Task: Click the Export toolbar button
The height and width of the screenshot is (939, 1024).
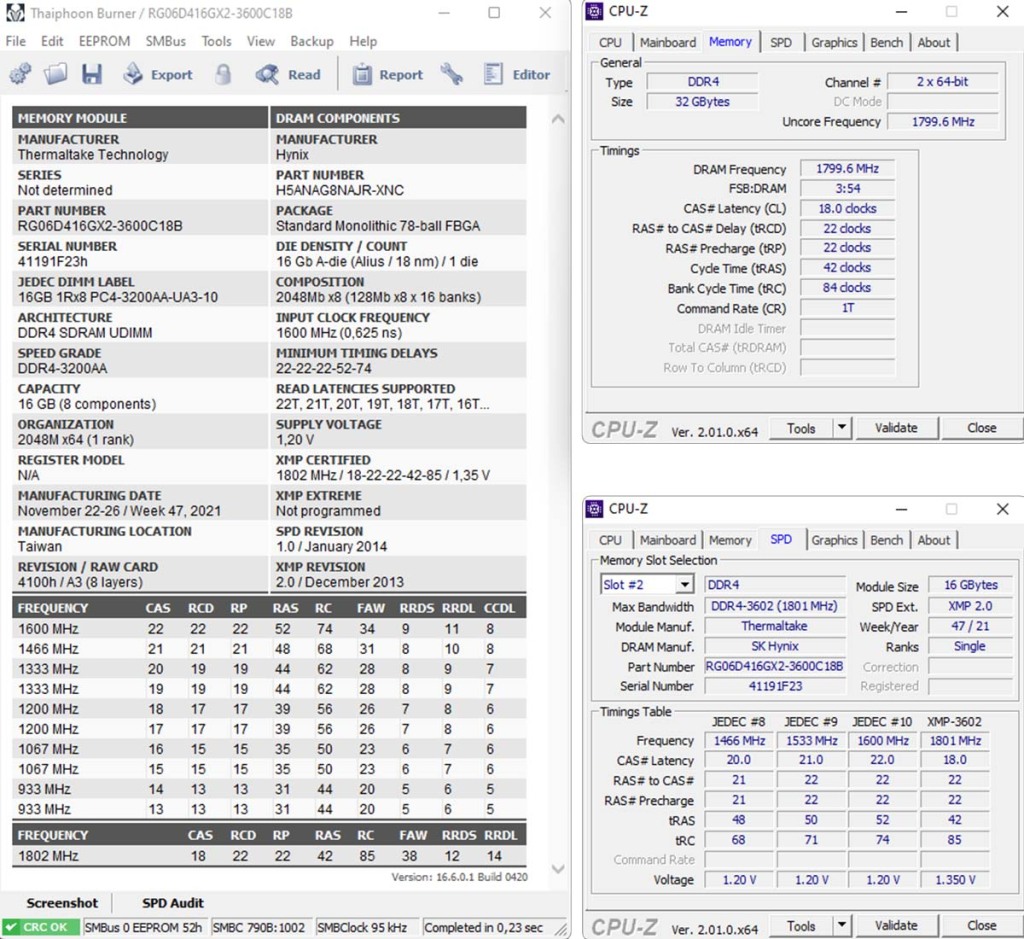Action: click(x=157, y=74)
